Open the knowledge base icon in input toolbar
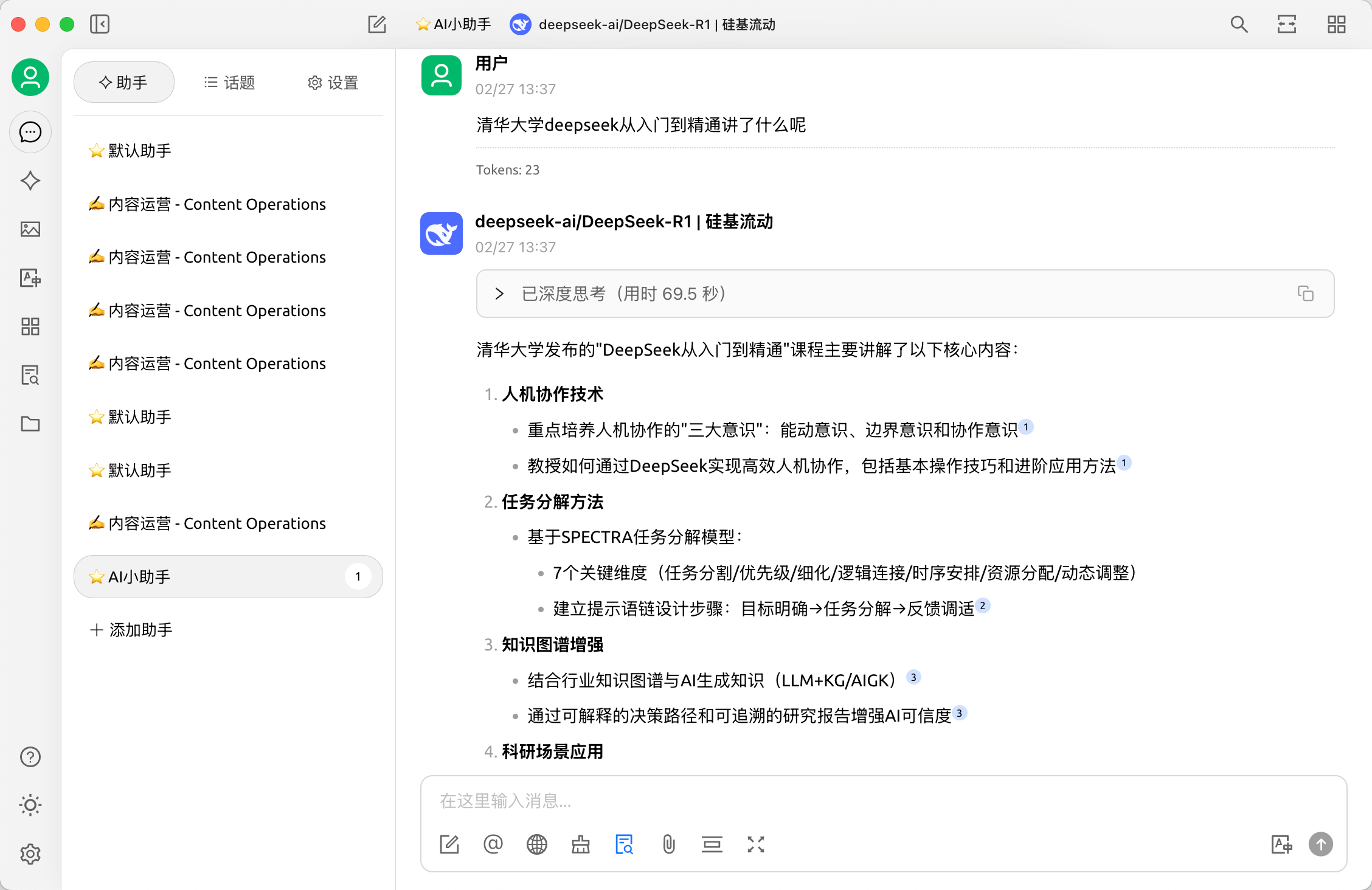The width and height of the screenshot is (1372, 890). [x=624, y=844]
